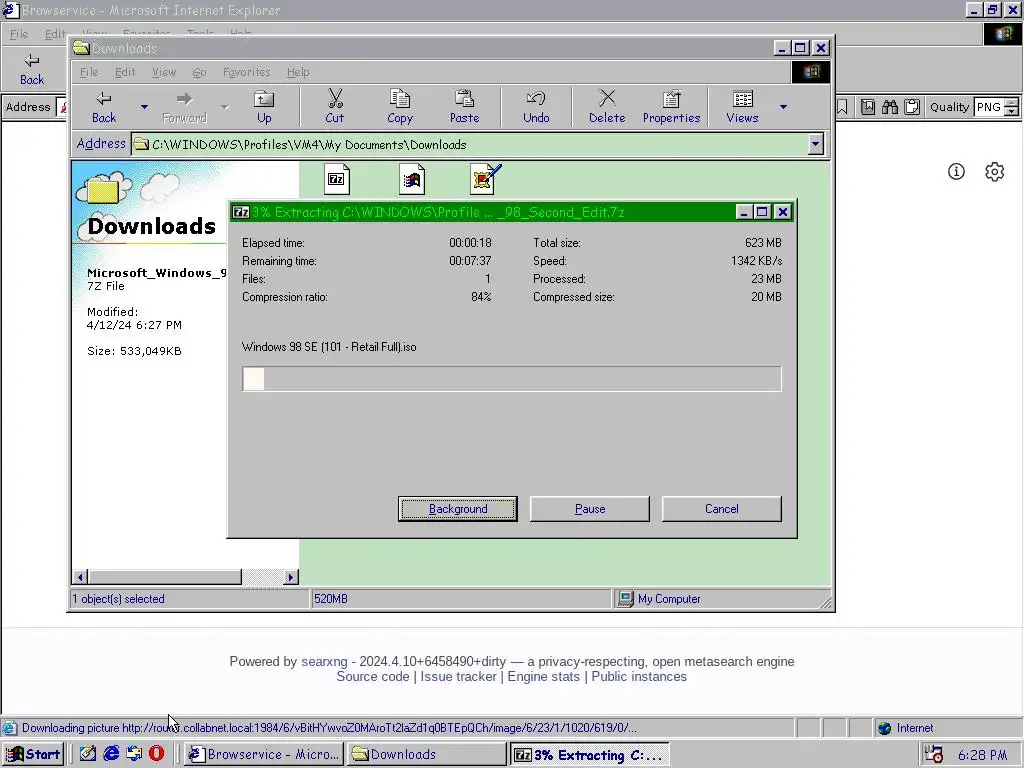Cancel the extraction
This screenshot has width=1024, height=768.
point(722,509)
